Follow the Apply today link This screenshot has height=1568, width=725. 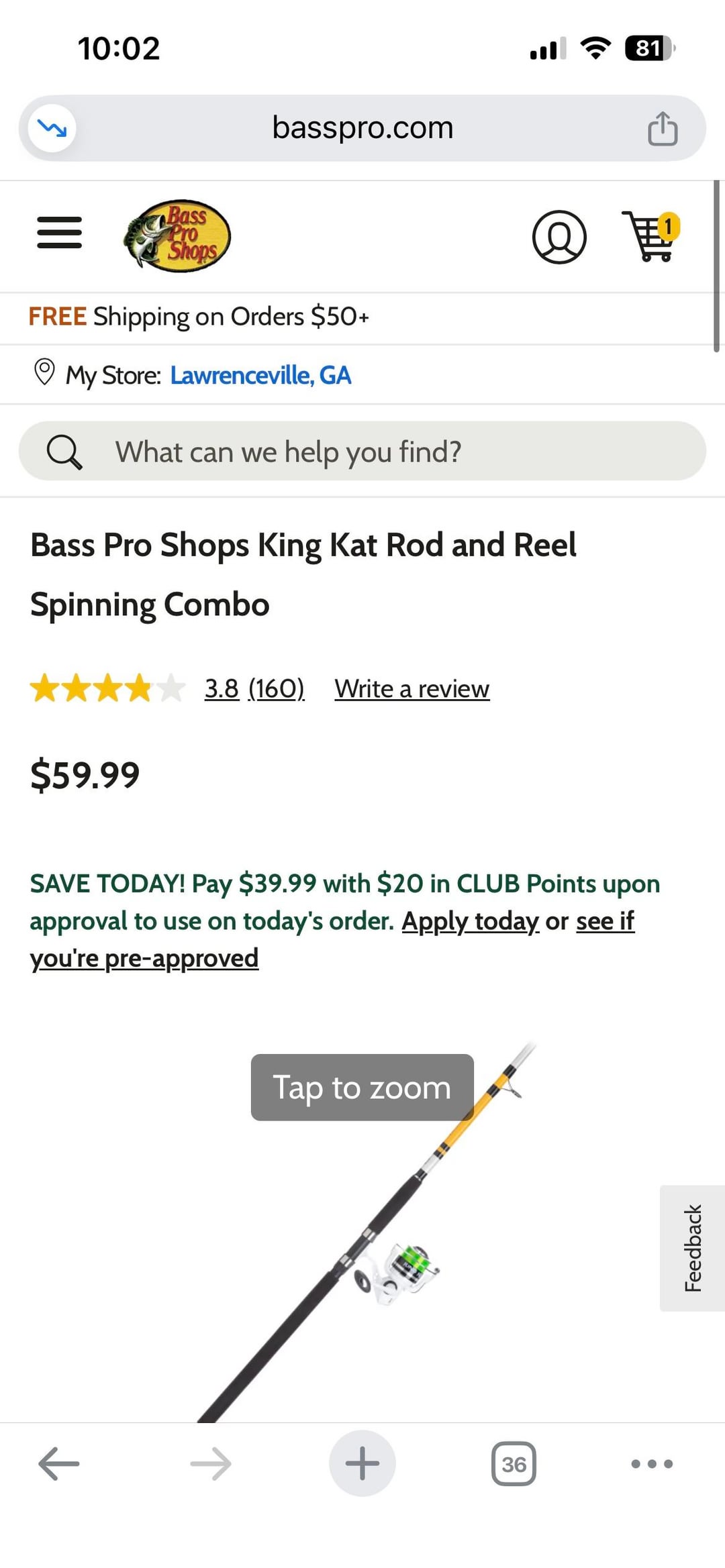[470, 921]
